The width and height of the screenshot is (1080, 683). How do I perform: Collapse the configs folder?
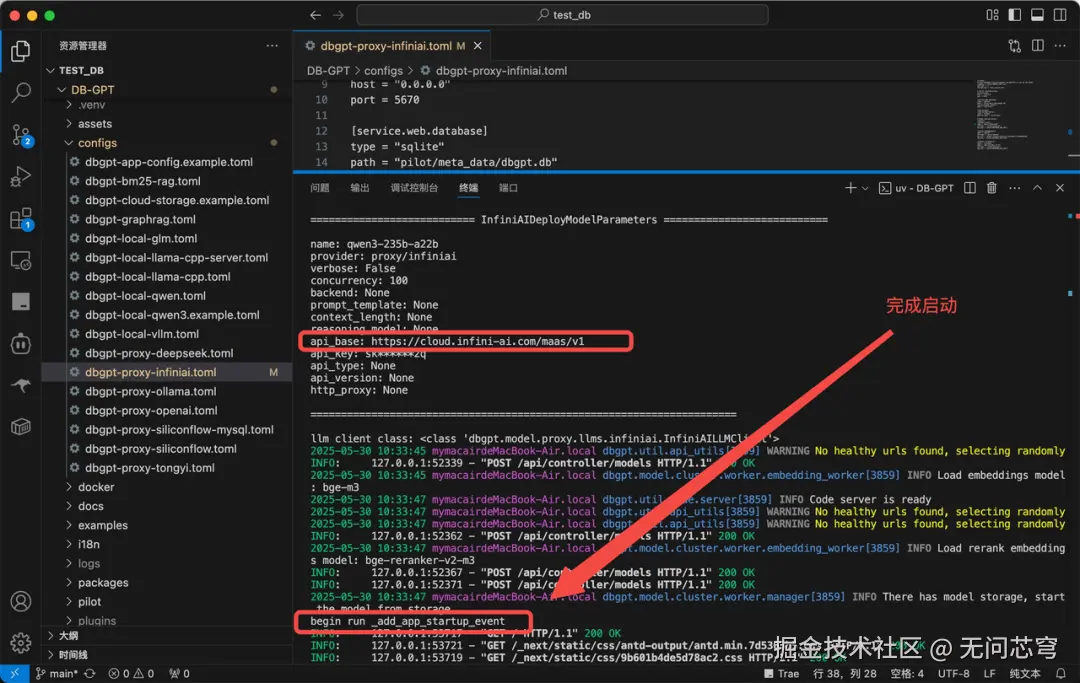click(x=97, y=143)
